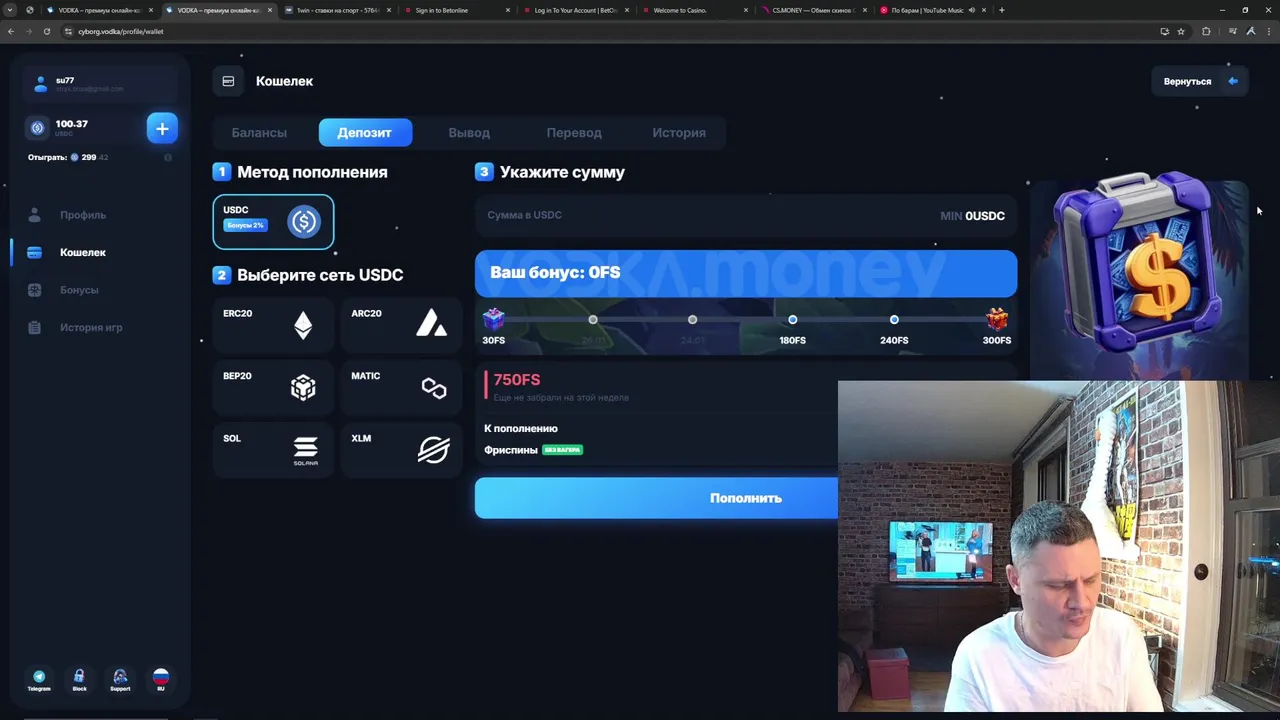
Task: Click browser back arrow
Action: tap(11, 31)
